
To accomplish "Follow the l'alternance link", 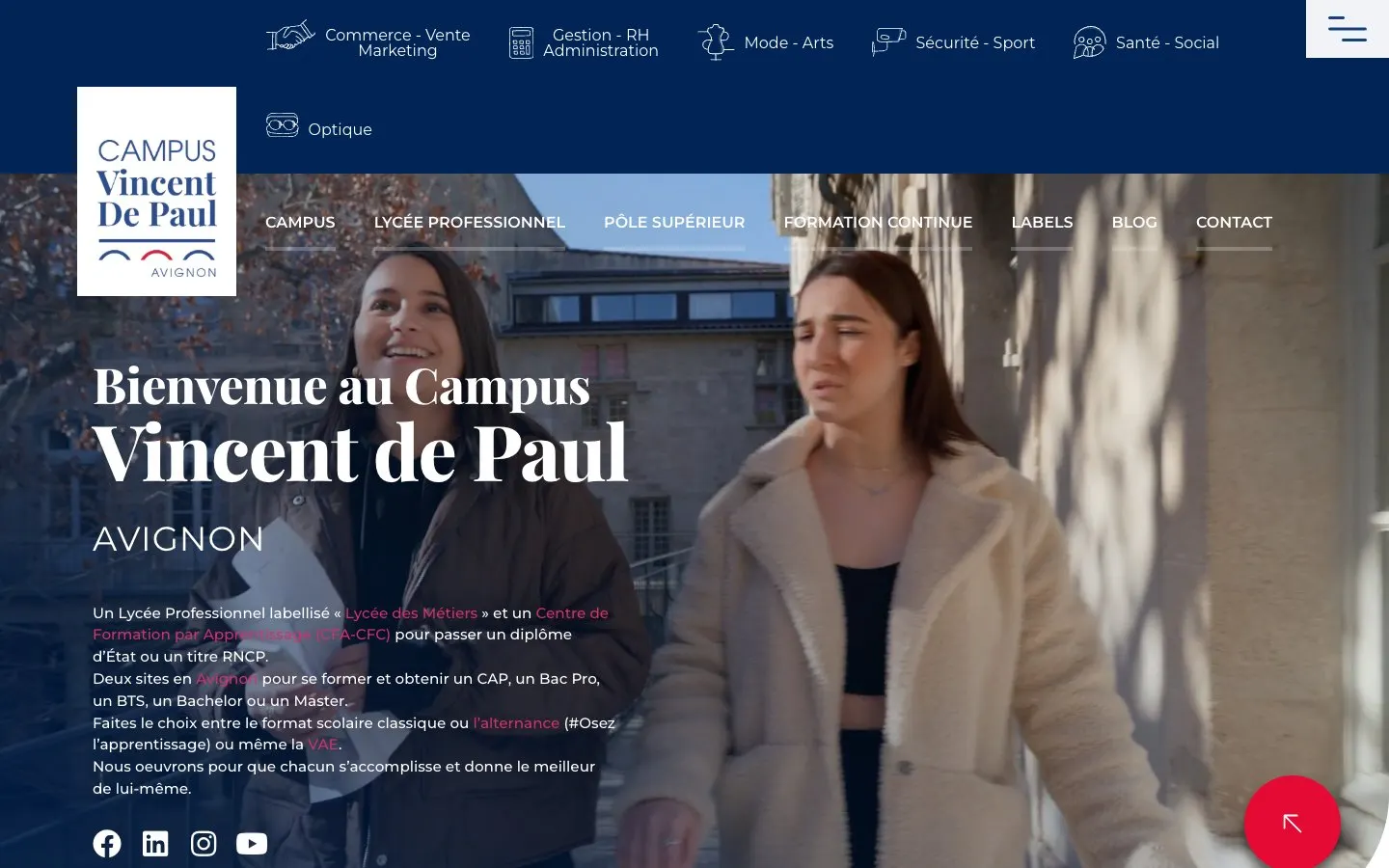I will (516, 723).
